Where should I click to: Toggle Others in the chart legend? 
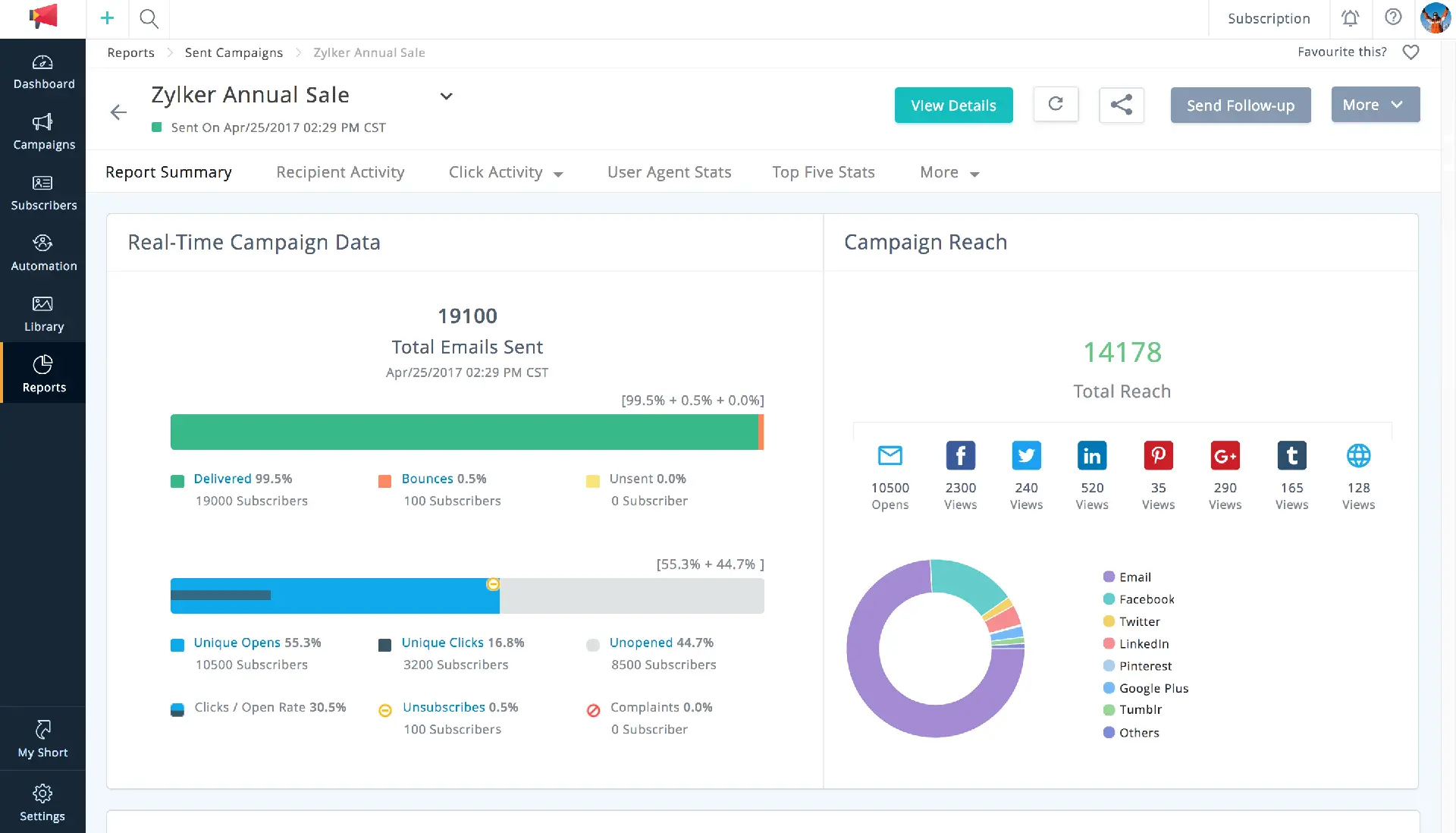pyautogui.click(x=1131, y=733)
